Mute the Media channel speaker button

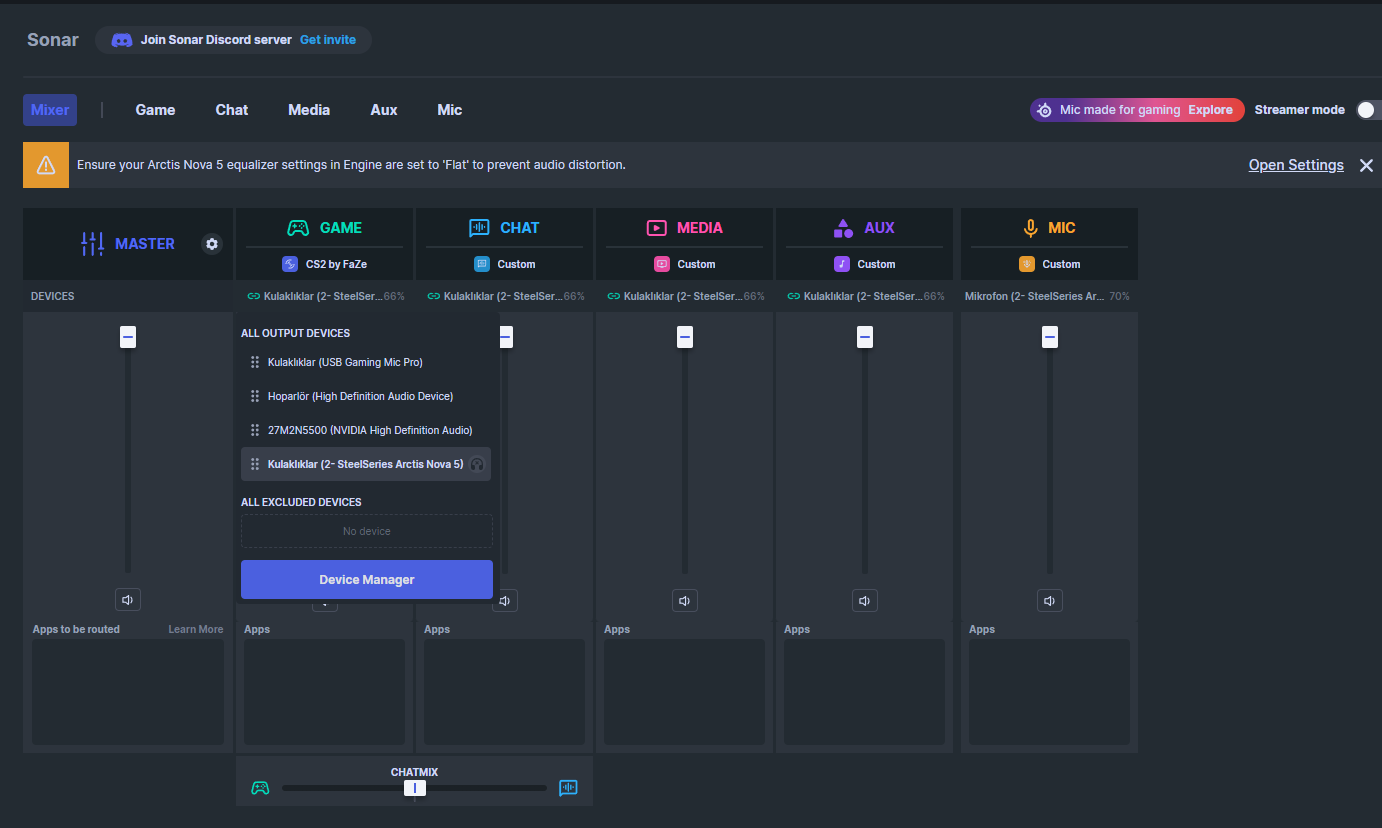point(685,601)
